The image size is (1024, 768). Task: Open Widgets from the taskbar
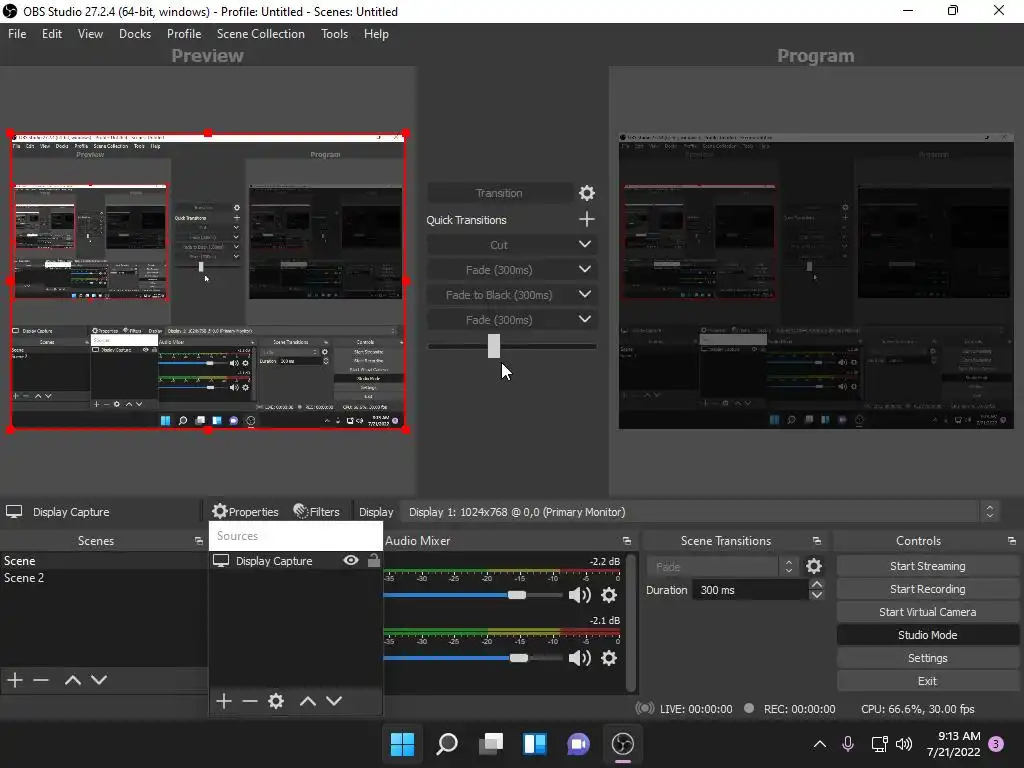(535, 744)
